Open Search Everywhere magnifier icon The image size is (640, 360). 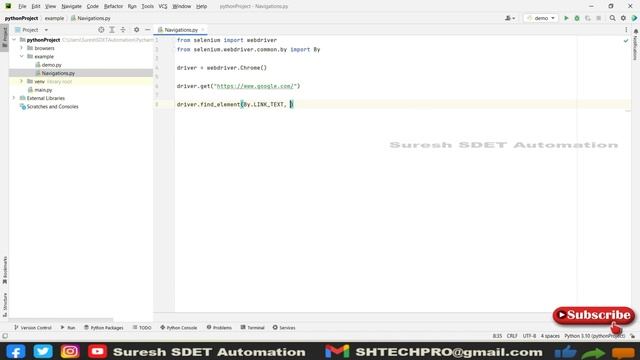click(x=613, y=18)
